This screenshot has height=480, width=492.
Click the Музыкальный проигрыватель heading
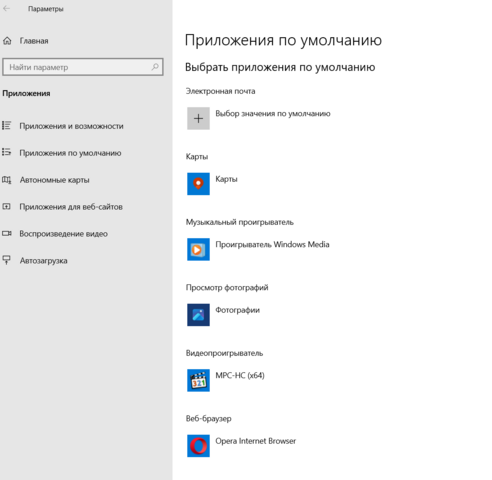pyautogui.click(x=240, y=222)
